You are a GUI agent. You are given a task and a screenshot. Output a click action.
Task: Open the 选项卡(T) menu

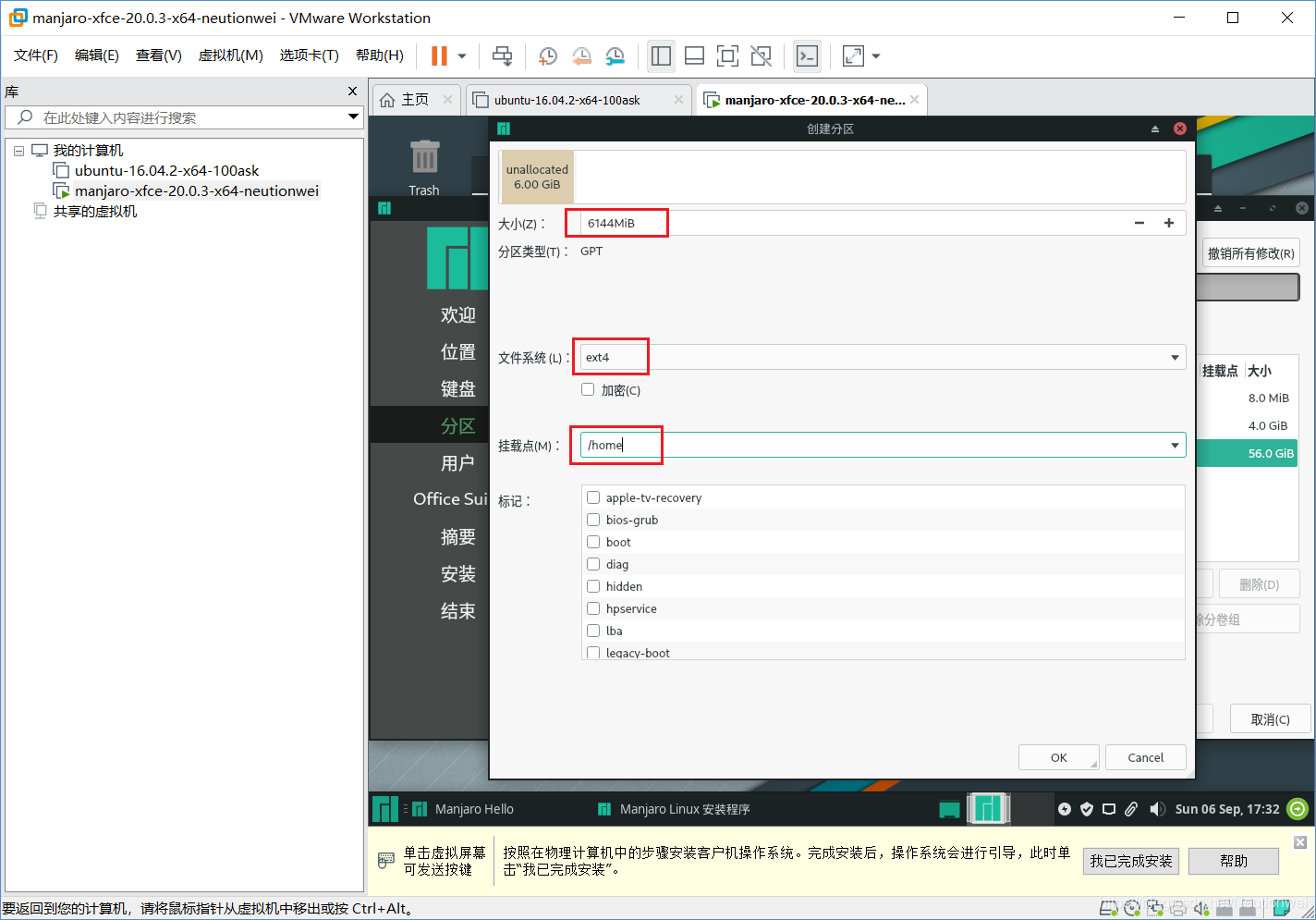click(310, 55)
